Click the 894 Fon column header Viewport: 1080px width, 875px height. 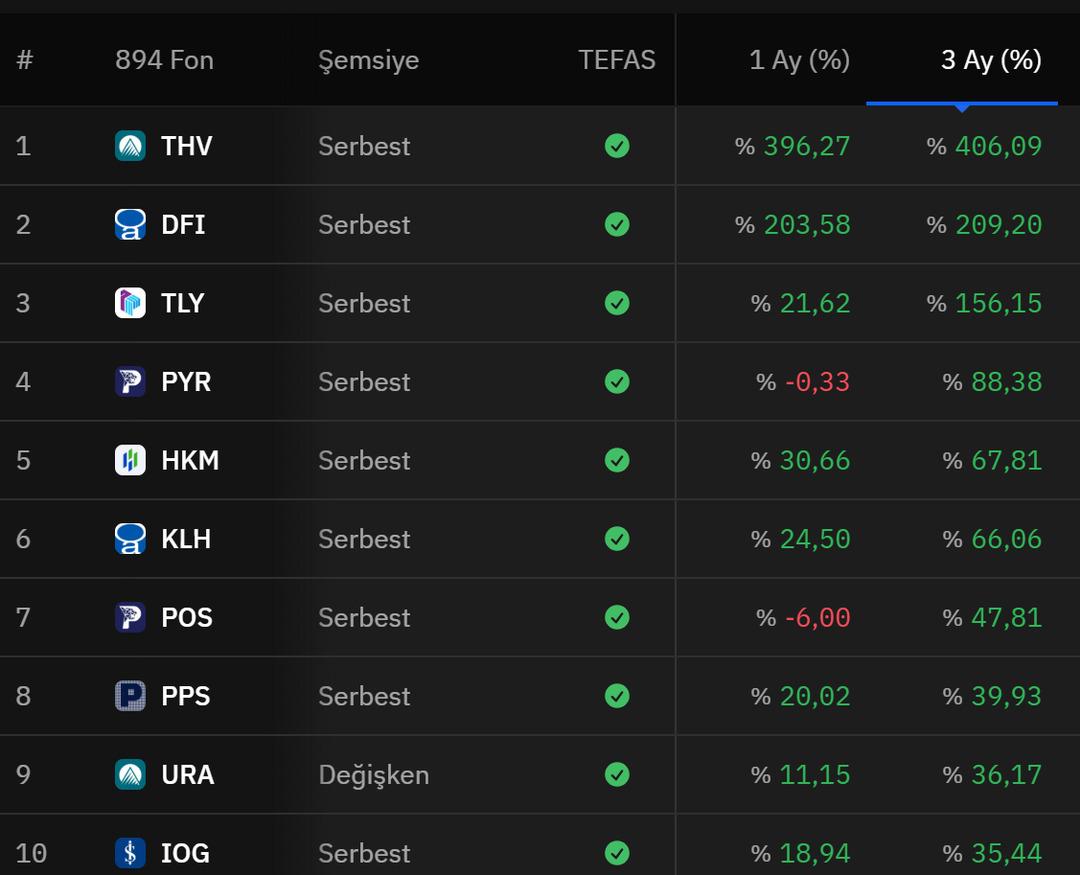(x=164, y=60)
